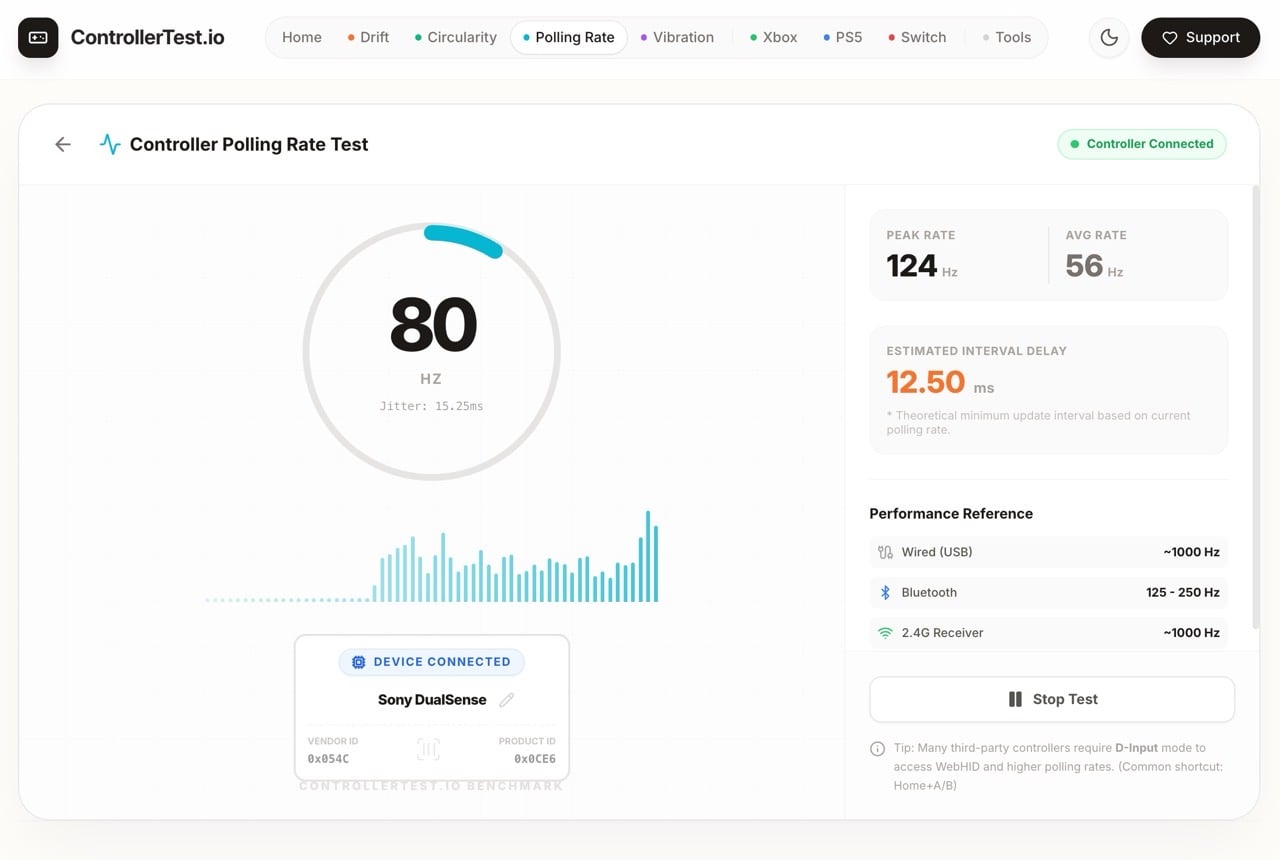
Task: Click the 2.4G Receiver wifi icon
Action: (884, 632)
